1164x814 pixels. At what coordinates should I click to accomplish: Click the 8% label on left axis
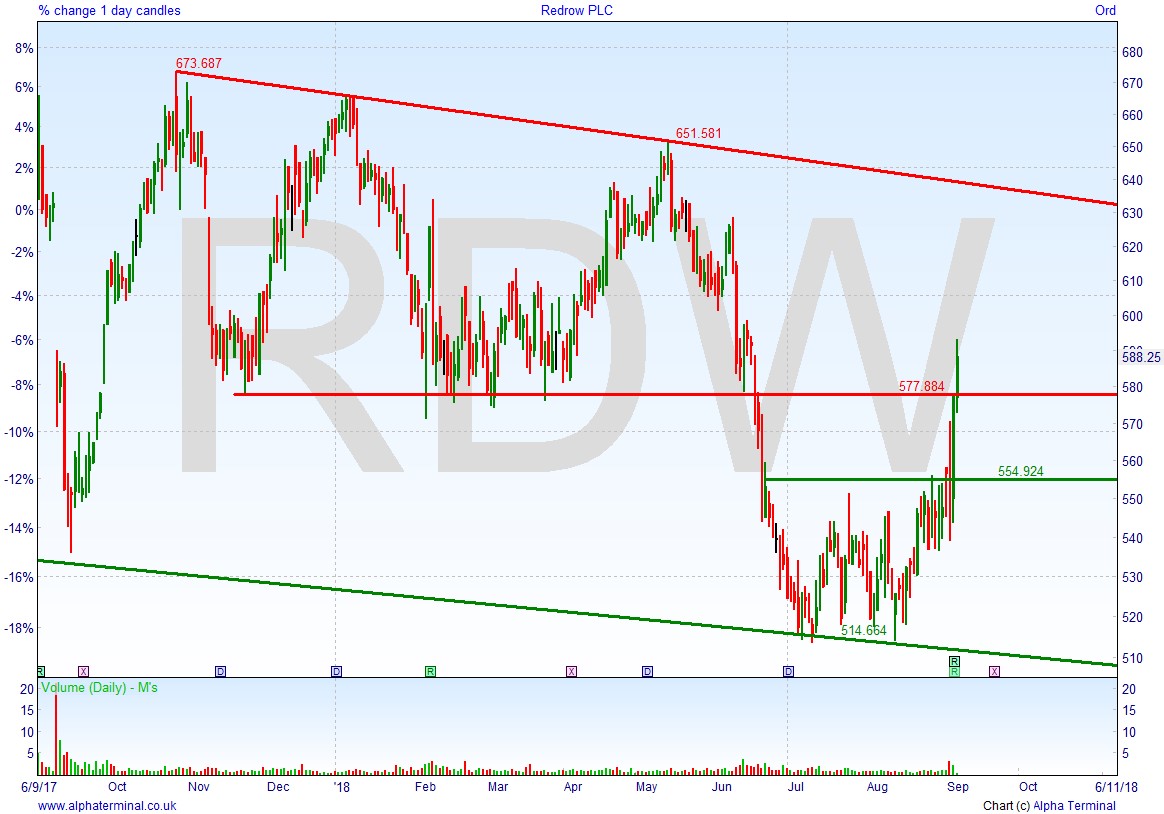pyautogui.click(x=24, y=48)
